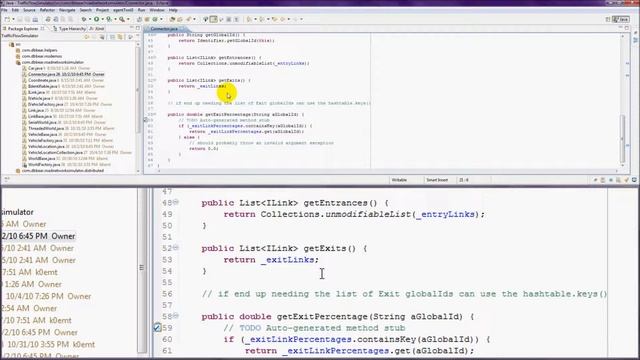Select package com.dbkear.helpers
This screenshot has height=360, width=640.
pyautogui.click(x=39, y=50)
